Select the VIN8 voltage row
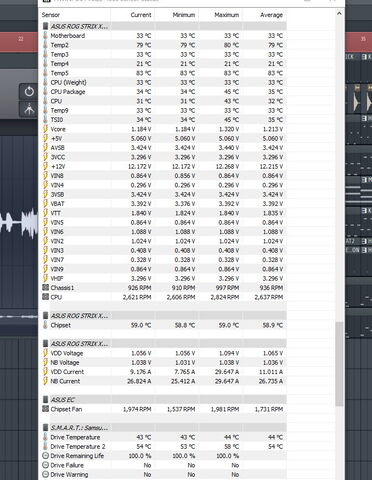Image resolution: width=372 pixels, height=480 pixels. pyautogui.click(x=164, y=176)
